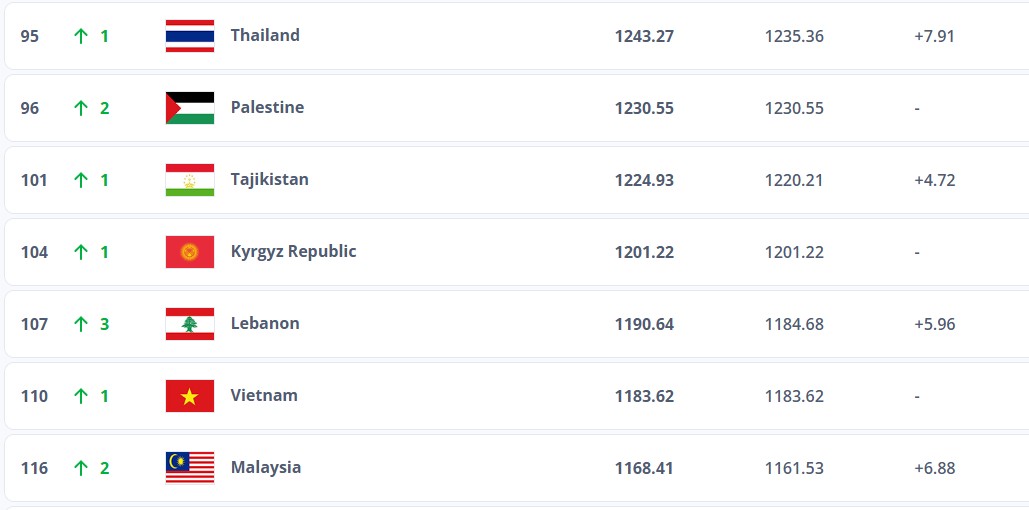Screen dimensions: 1029x510
Task: Click Thailand's total points 1243.27
Action: click(x=644, y=36)
